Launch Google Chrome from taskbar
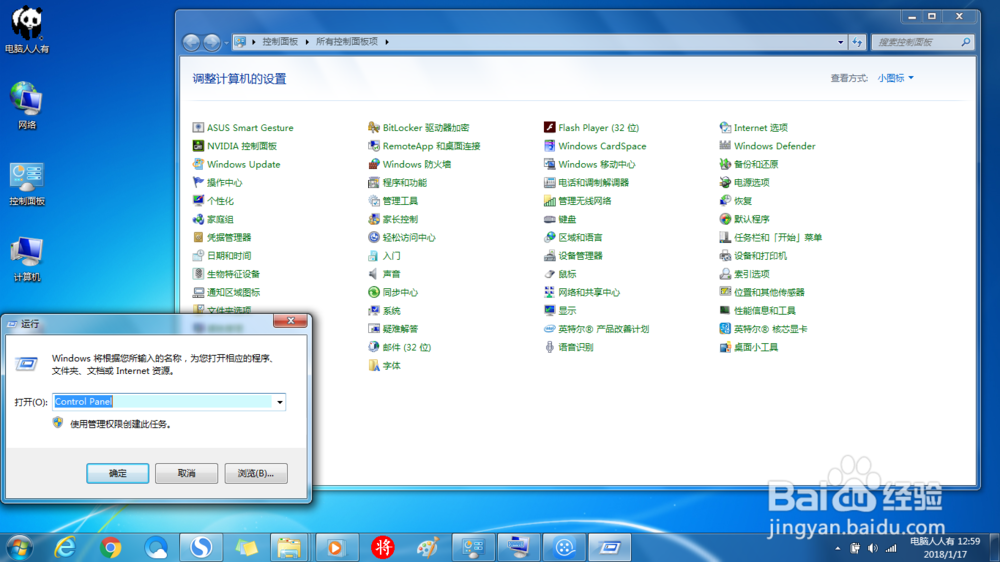Screen dimensions: 1000x562 pos(111,547)
